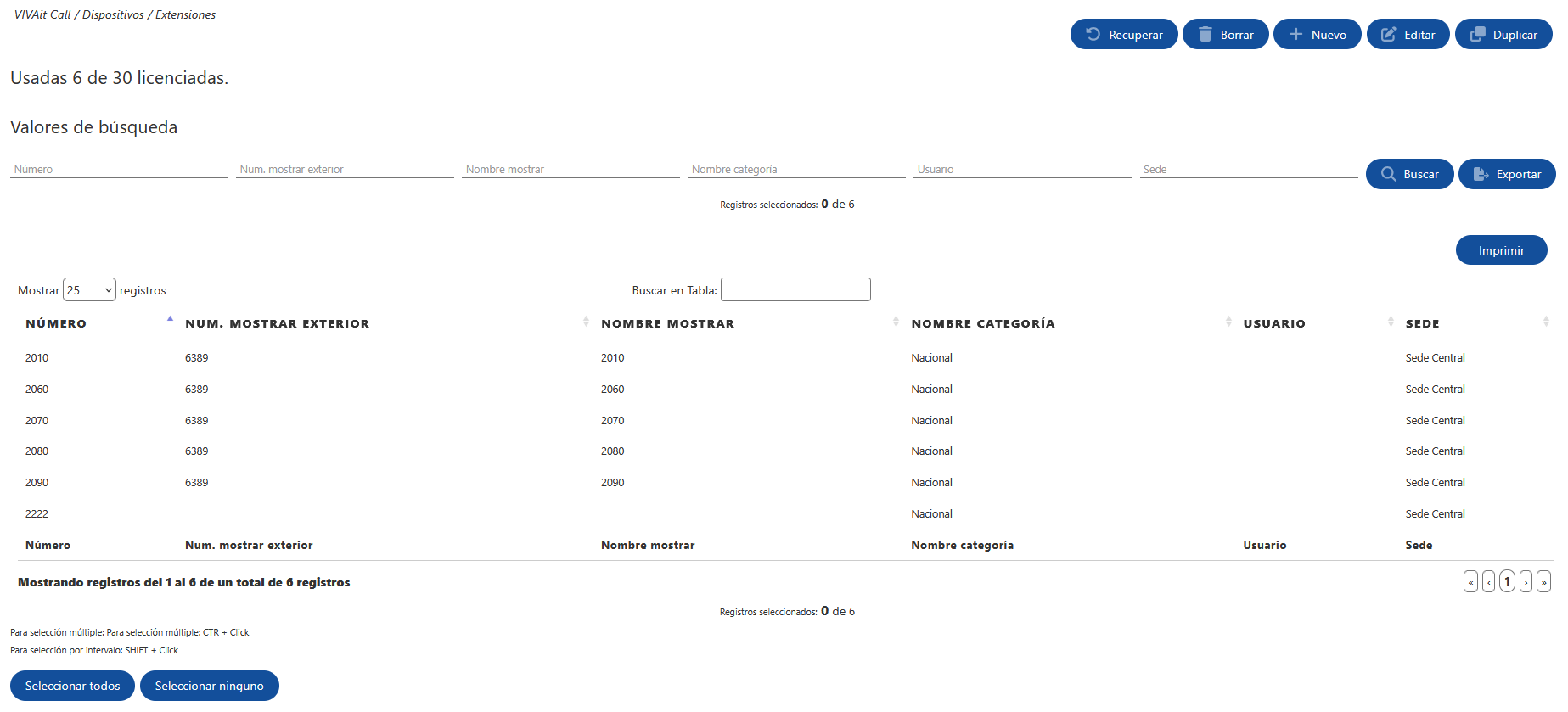Go to first page with « button
Image resolution: width=1568 pixels, height=712 pixels.
(x=1470, y=581)
